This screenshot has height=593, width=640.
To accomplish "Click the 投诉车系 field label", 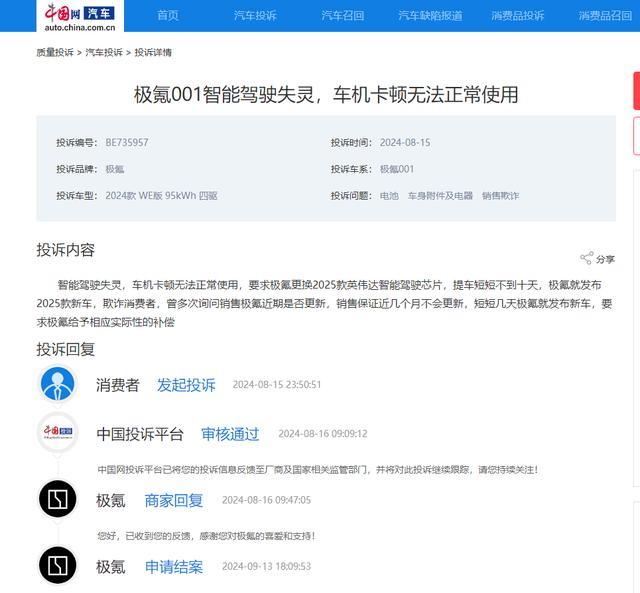I will pos(351,169).
